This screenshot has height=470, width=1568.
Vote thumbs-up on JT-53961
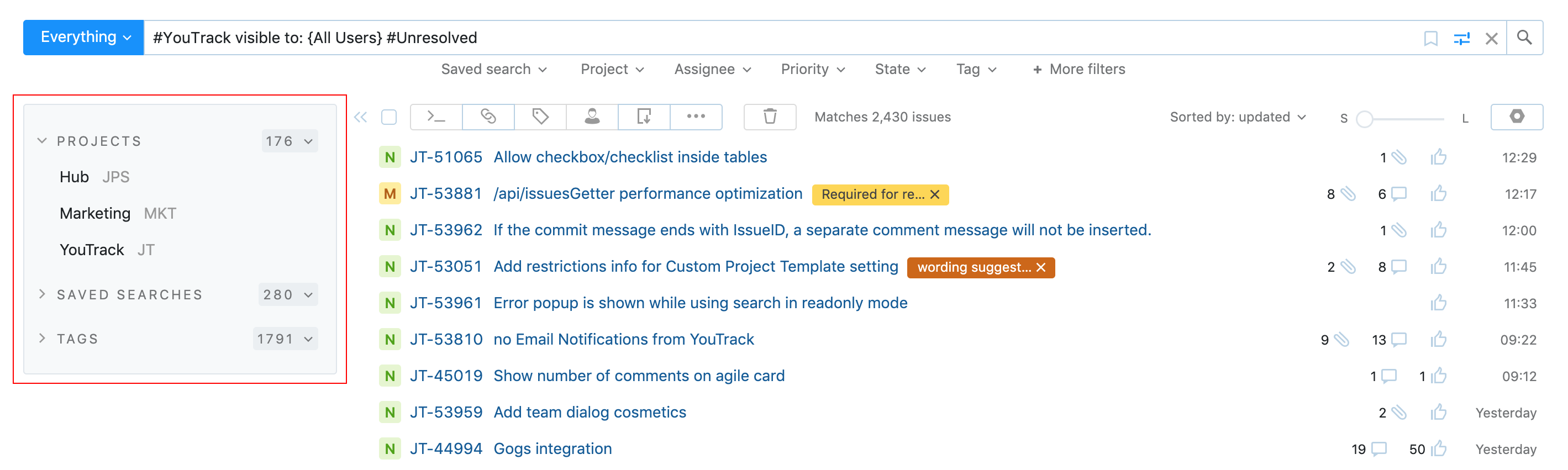pyautogui.click(x=1438, y=303)
